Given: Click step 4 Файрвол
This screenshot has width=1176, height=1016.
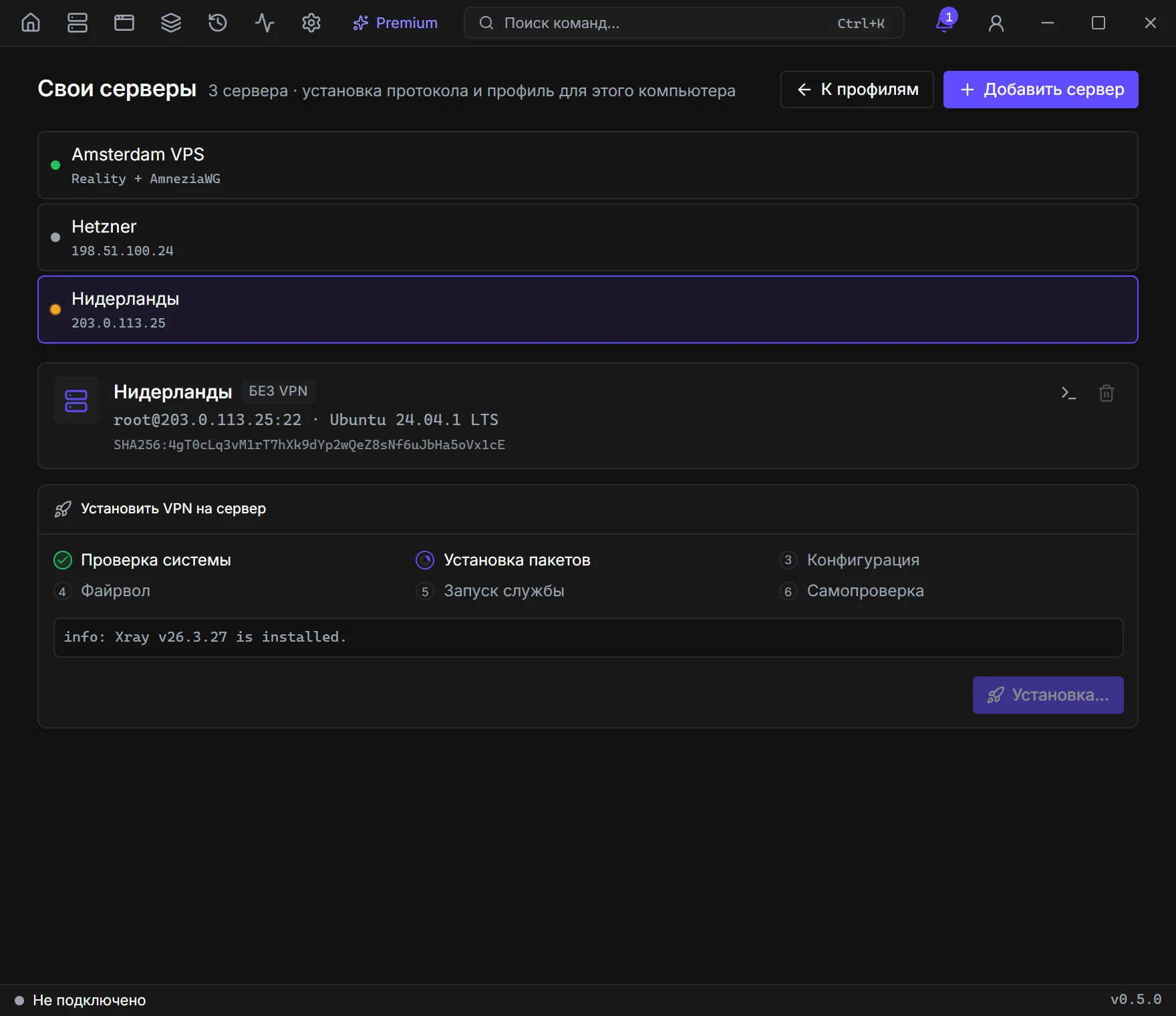Looking at the screenshot, I should point(102,591).
